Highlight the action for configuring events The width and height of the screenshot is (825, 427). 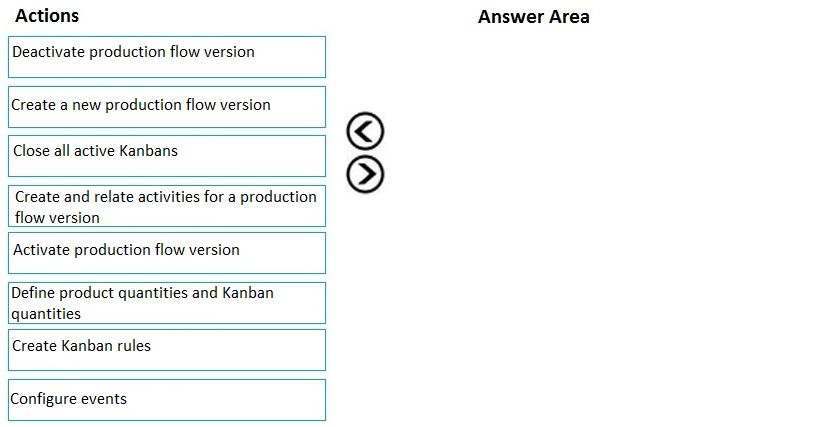click(x=167, y=400)
